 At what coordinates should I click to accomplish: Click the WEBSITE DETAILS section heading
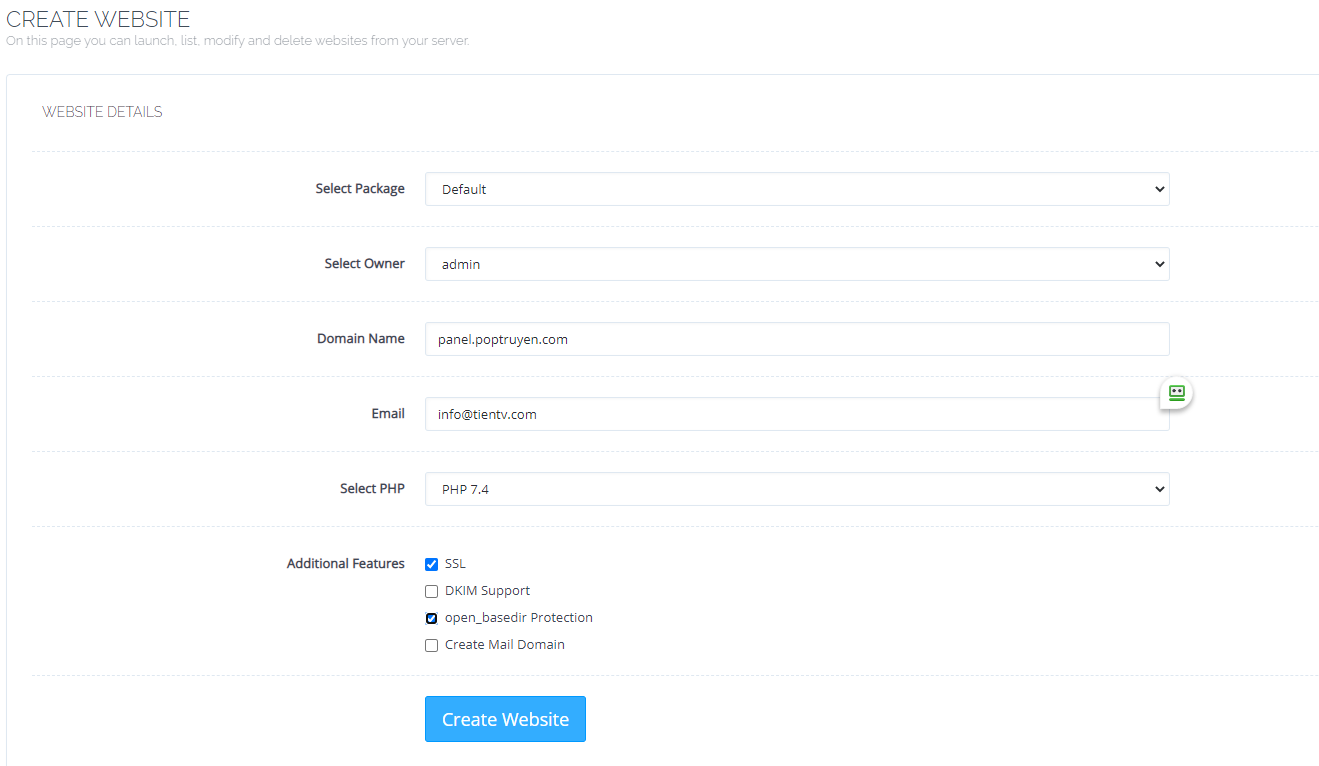(102, 112)
